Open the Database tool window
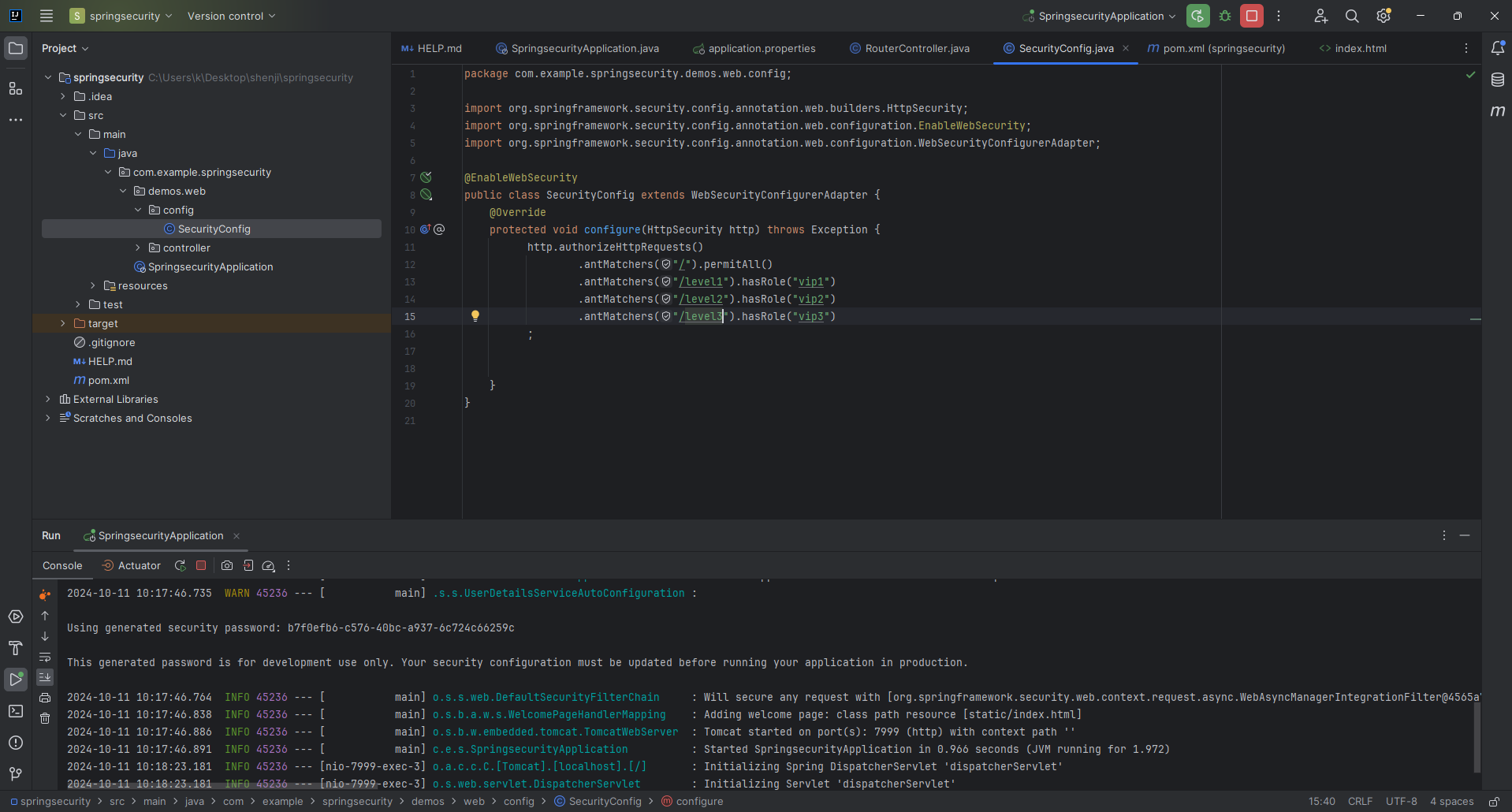 tap(1498, 80)
